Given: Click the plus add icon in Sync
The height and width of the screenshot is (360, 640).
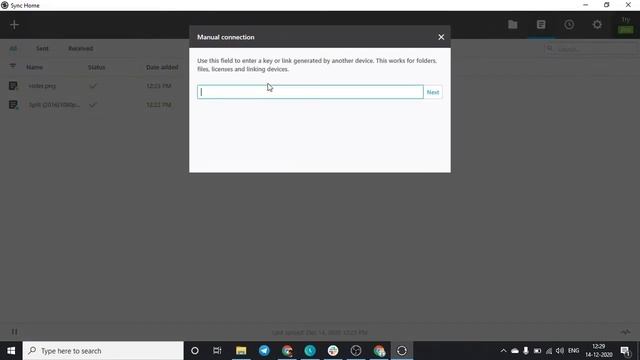Looking at the screenshot, I should coord(14,25).
